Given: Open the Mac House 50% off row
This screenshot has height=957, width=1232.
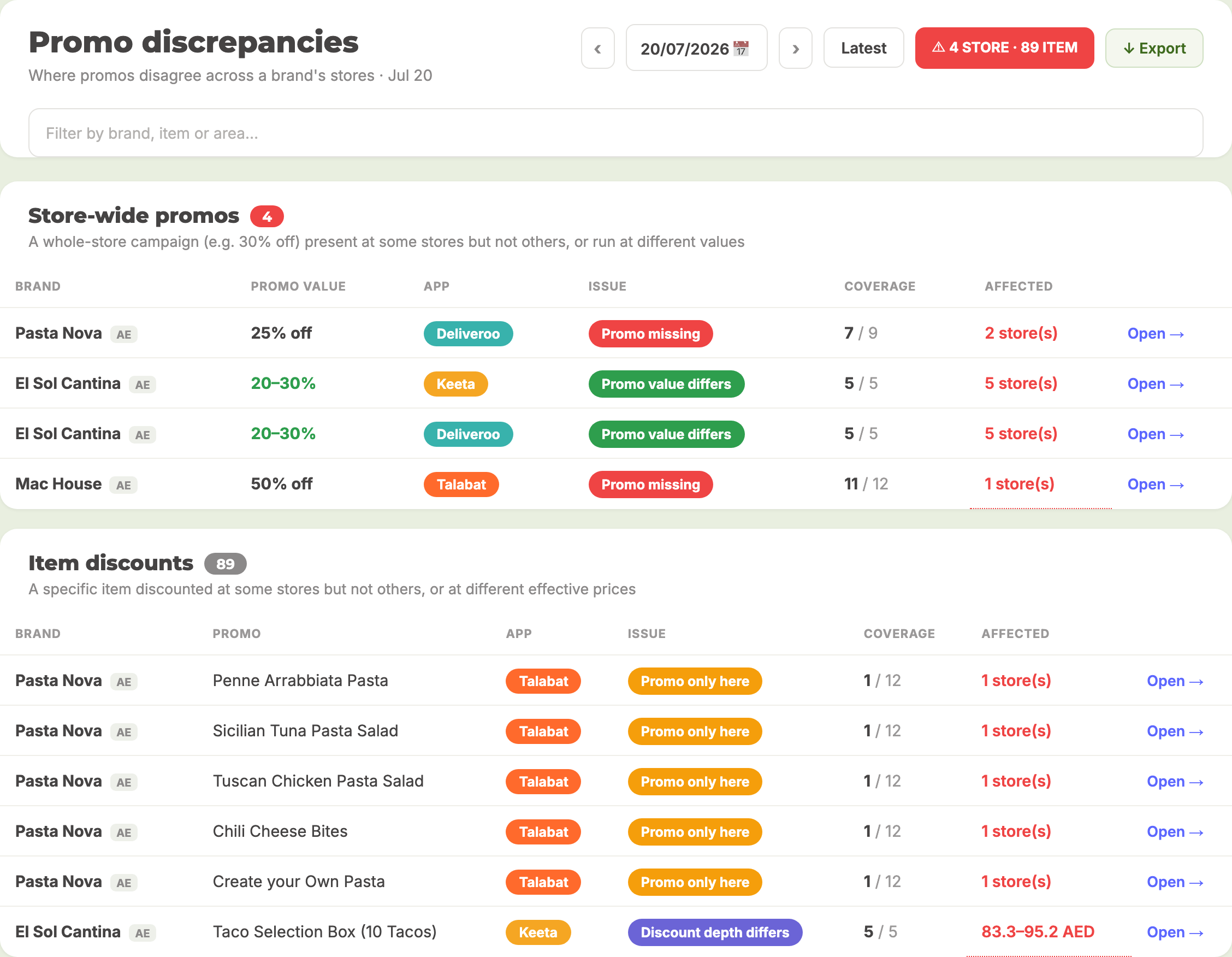Looking at the screenshot, I should 1156,484.
